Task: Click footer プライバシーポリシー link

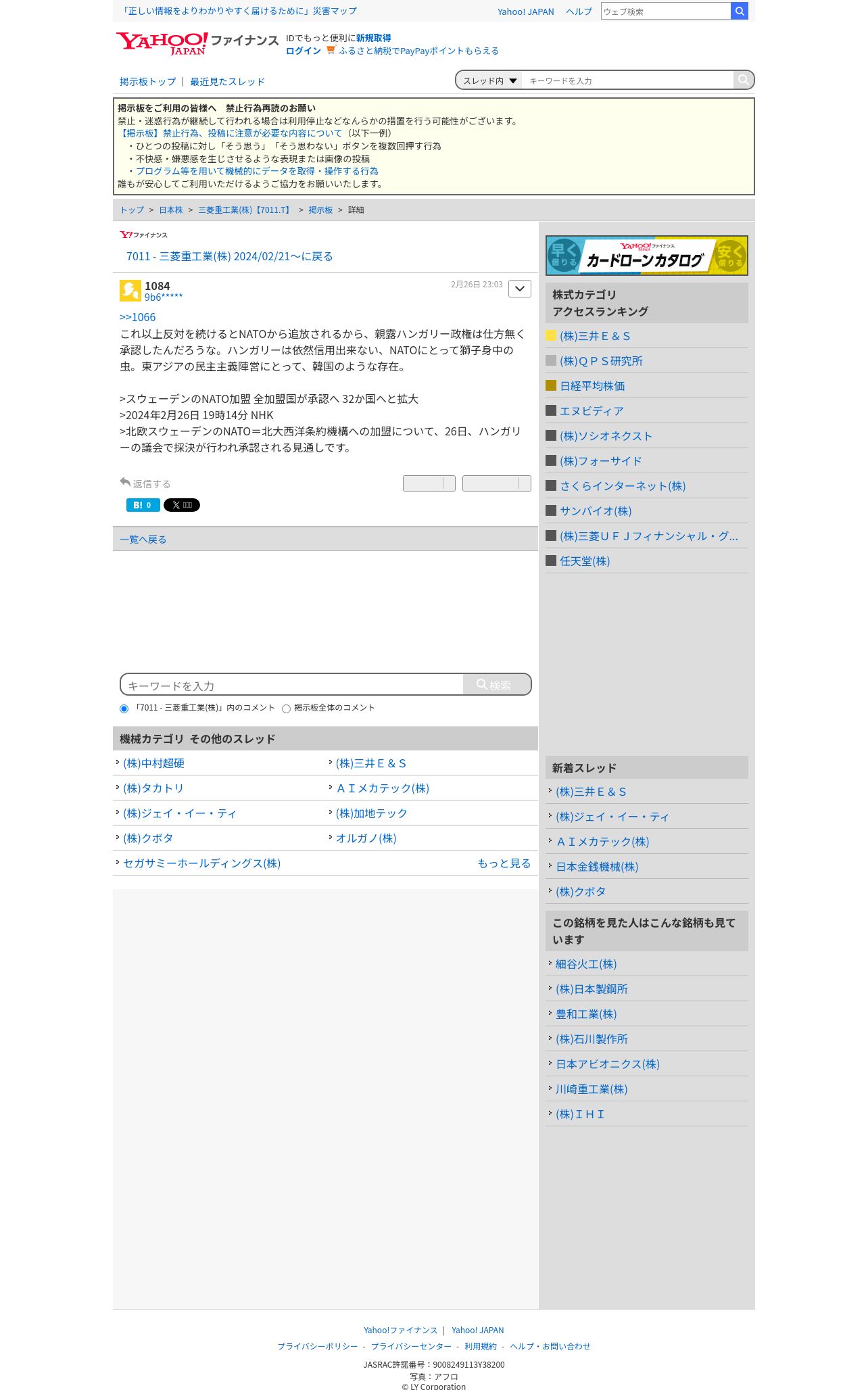Action: pyautogui.click(x=317, y=1346)
